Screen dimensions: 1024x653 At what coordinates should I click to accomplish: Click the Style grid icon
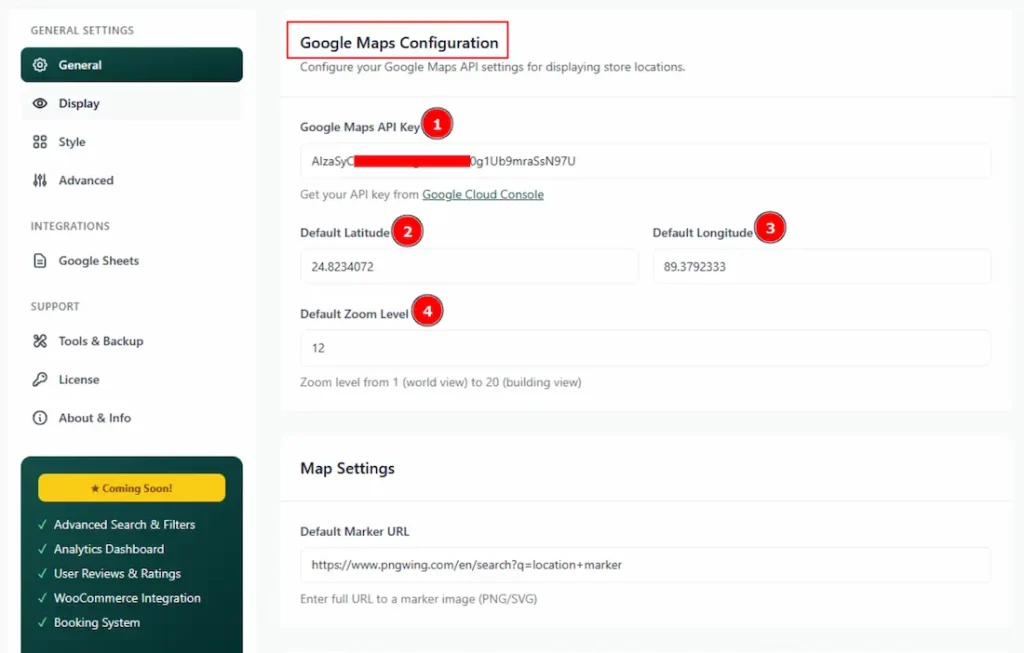point(40,142)
